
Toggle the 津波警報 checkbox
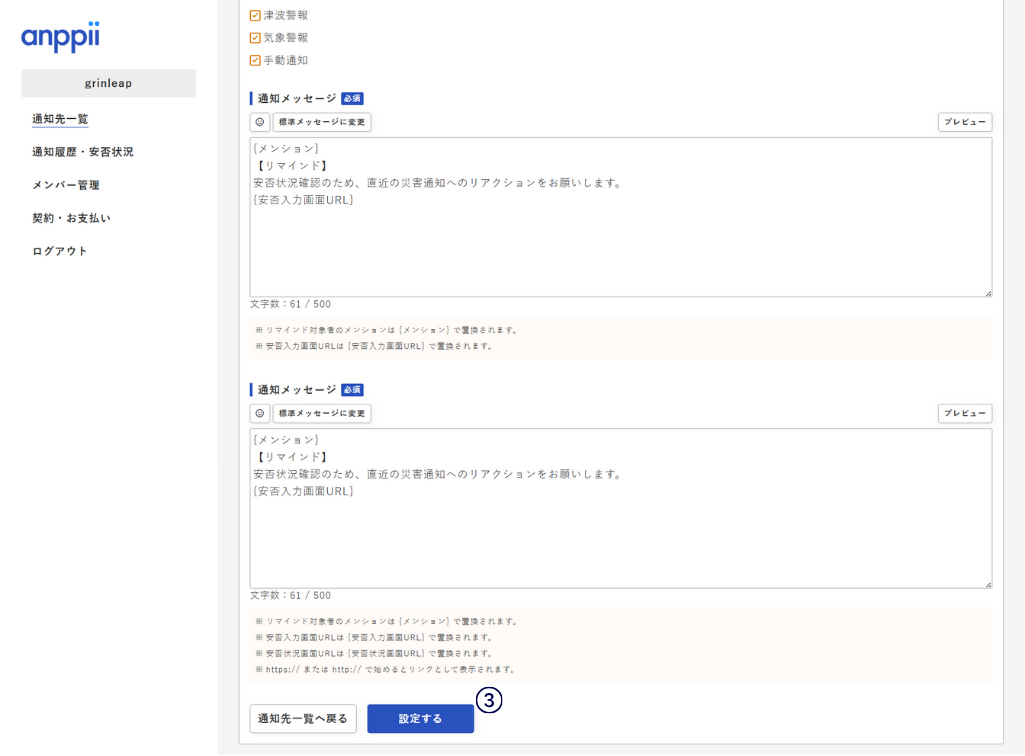[x=255, y=15]
